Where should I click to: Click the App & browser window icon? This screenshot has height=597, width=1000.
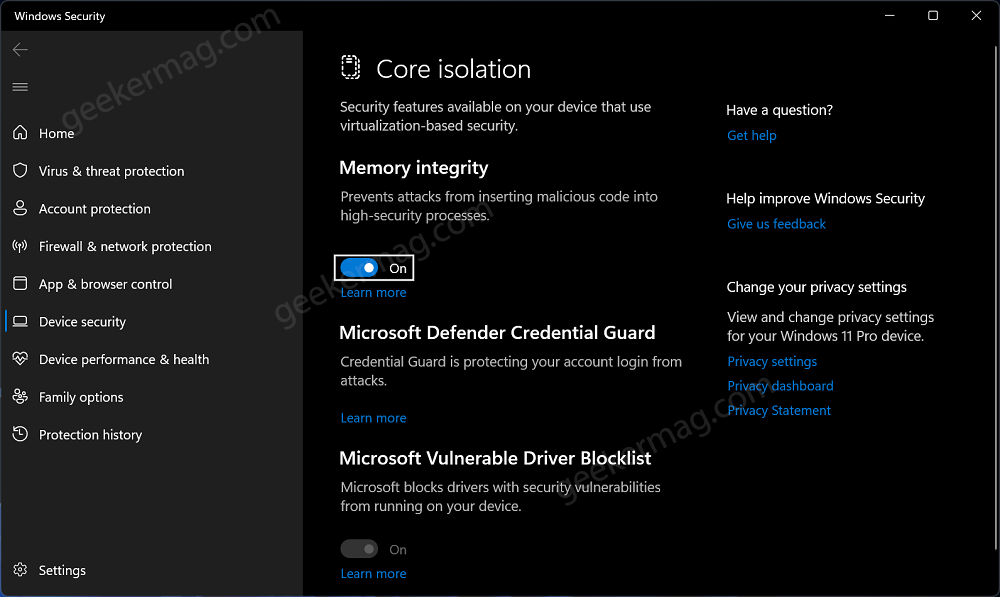(20, 283)
